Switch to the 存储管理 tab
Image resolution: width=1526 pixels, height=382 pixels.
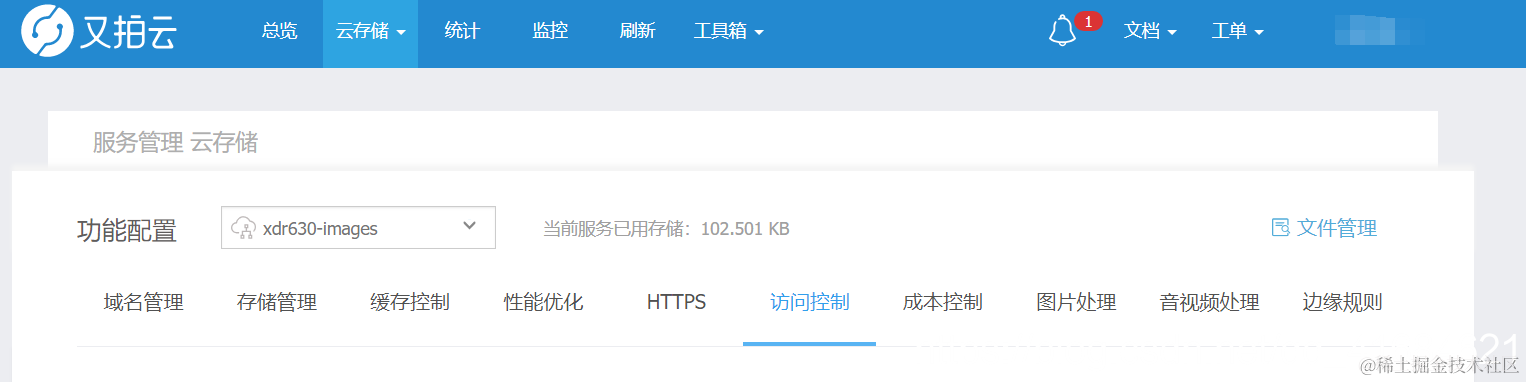(277, 302)
